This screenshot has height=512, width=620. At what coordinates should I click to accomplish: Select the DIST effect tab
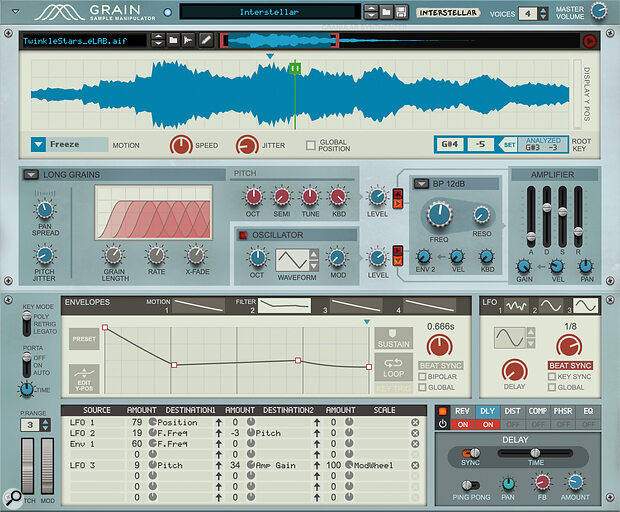coord(512,411)
